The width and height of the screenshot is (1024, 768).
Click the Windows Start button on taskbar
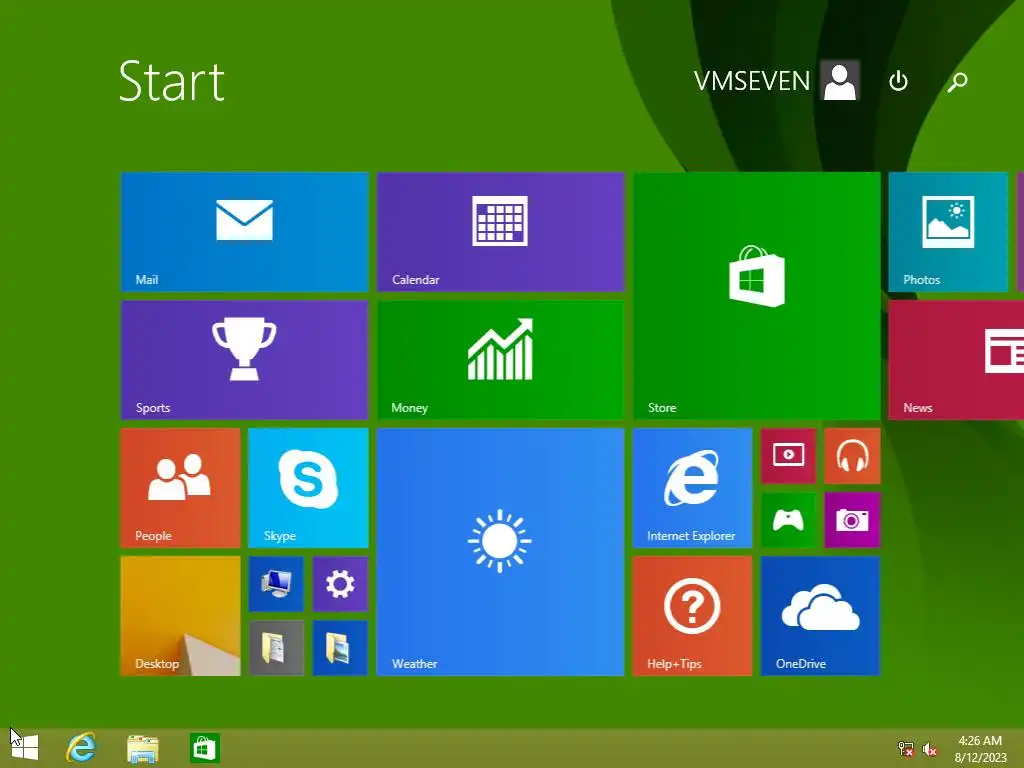pyautogui.click(x=24, y=748)
